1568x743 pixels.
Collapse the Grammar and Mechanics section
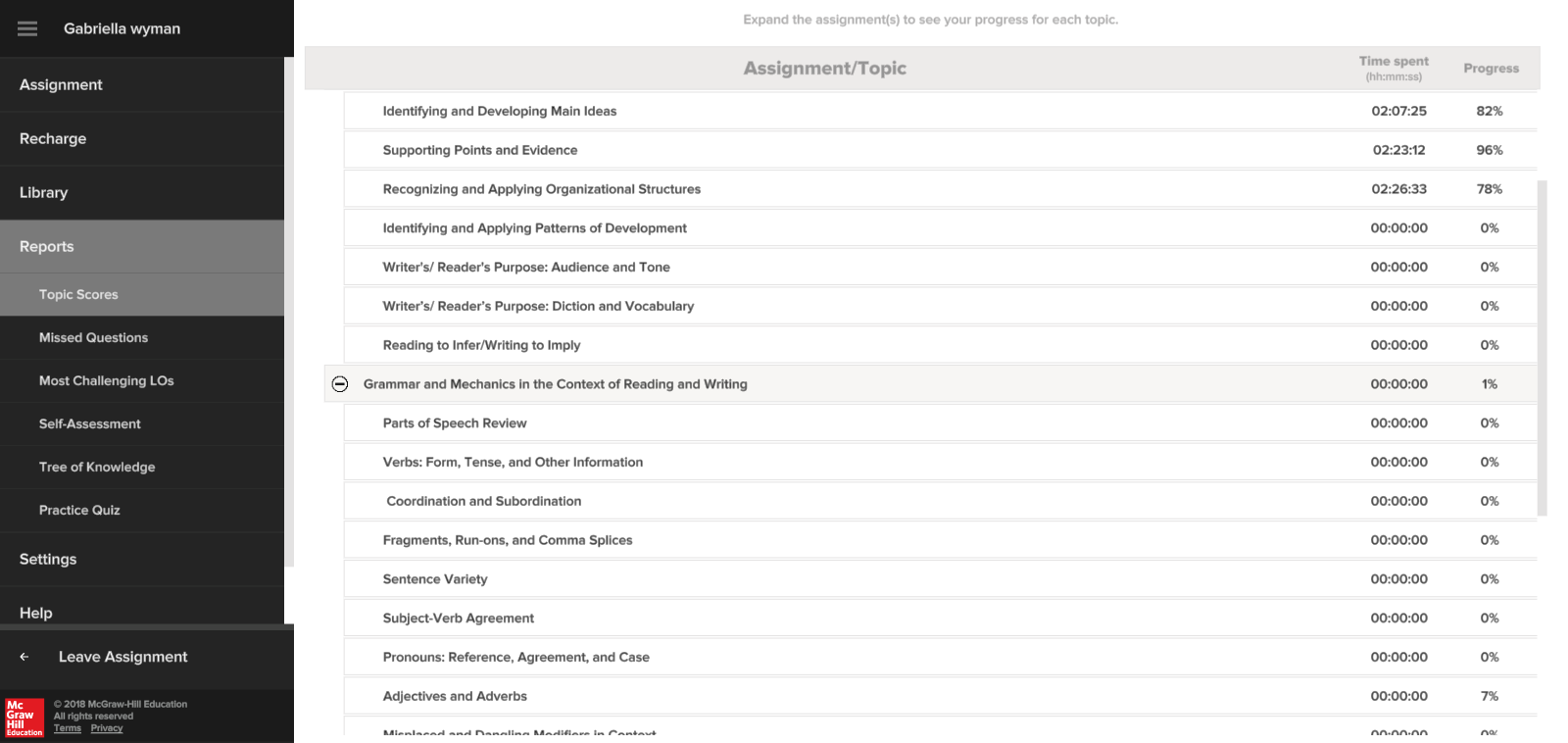[340, 384]
